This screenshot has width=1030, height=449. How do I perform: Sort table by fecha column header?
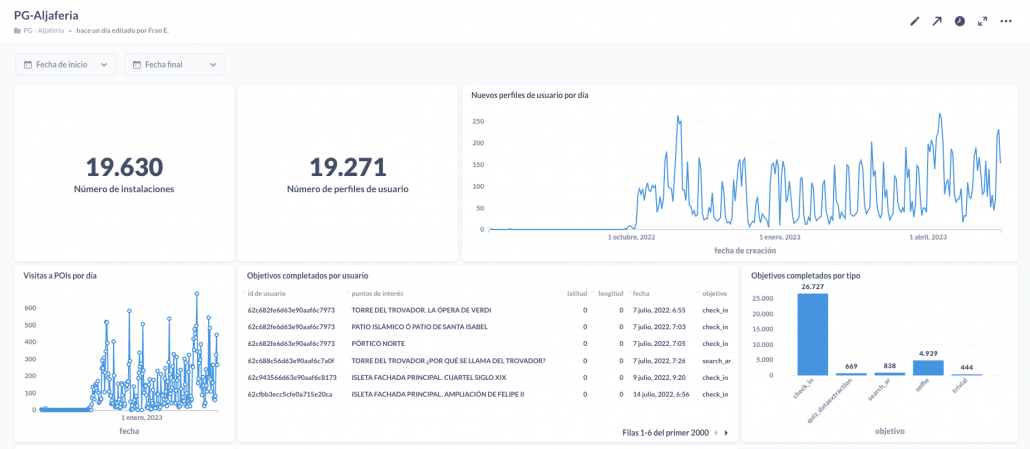(x=641, y=293)
